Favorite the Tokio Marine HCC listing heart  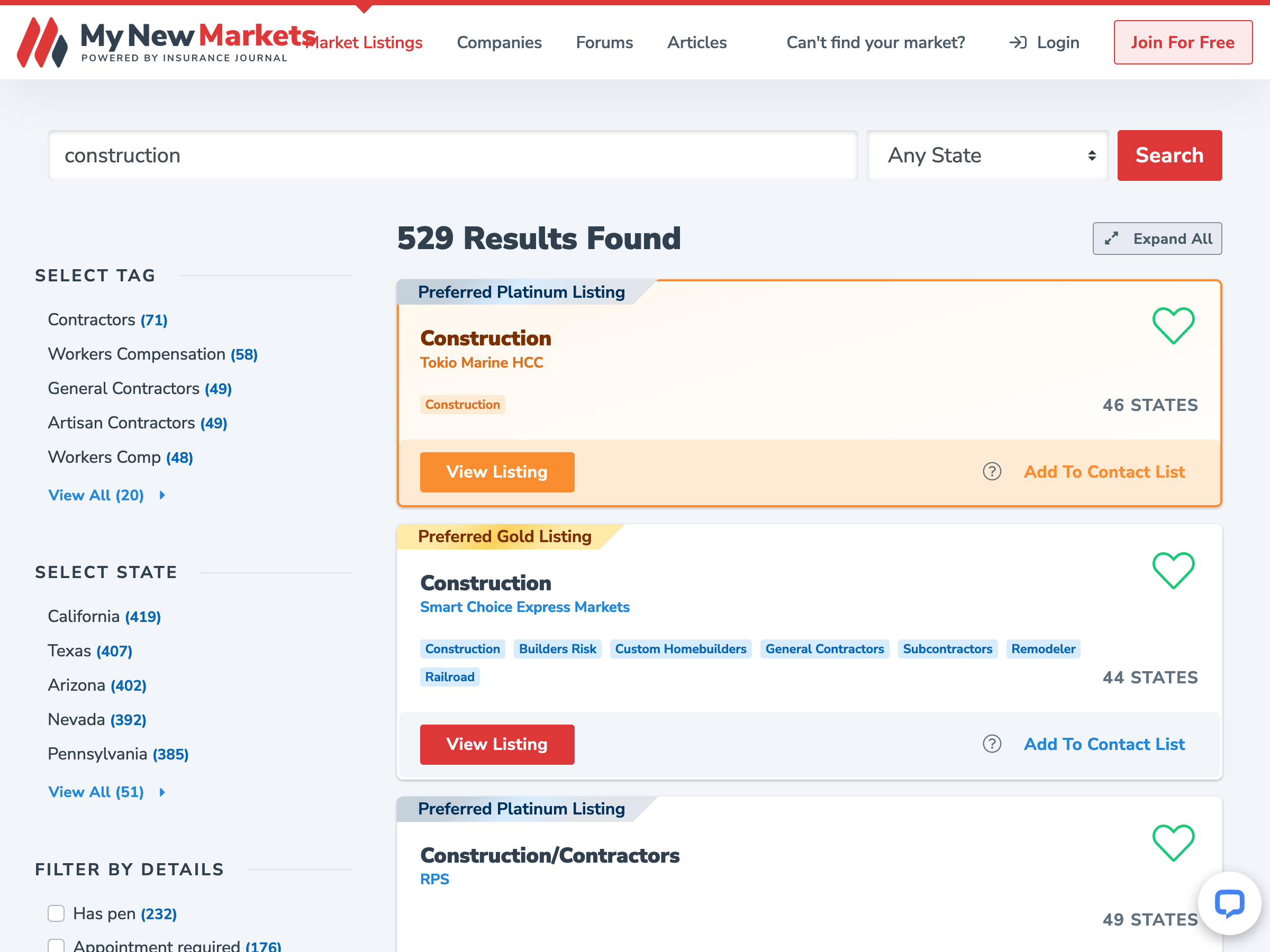point(1173,325)
